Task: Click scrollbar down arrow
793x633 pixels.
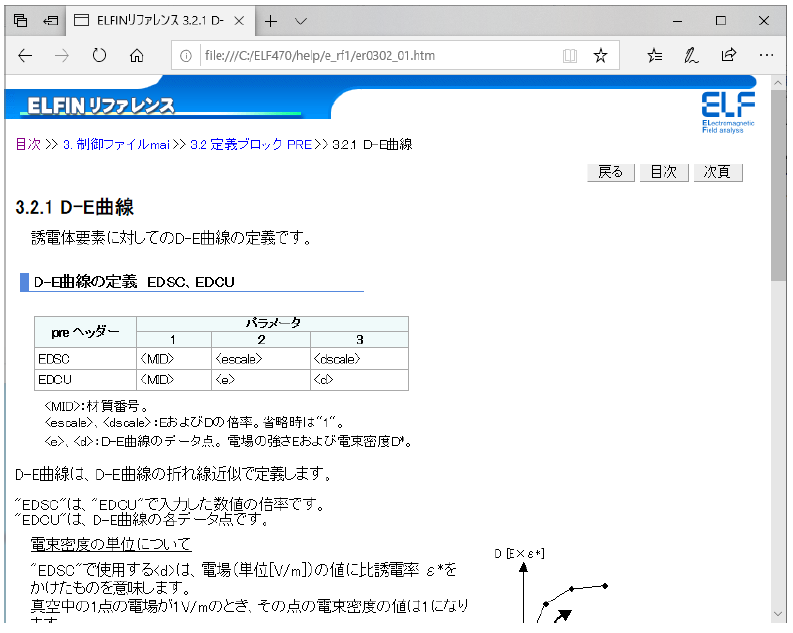Action: (778, 614)
